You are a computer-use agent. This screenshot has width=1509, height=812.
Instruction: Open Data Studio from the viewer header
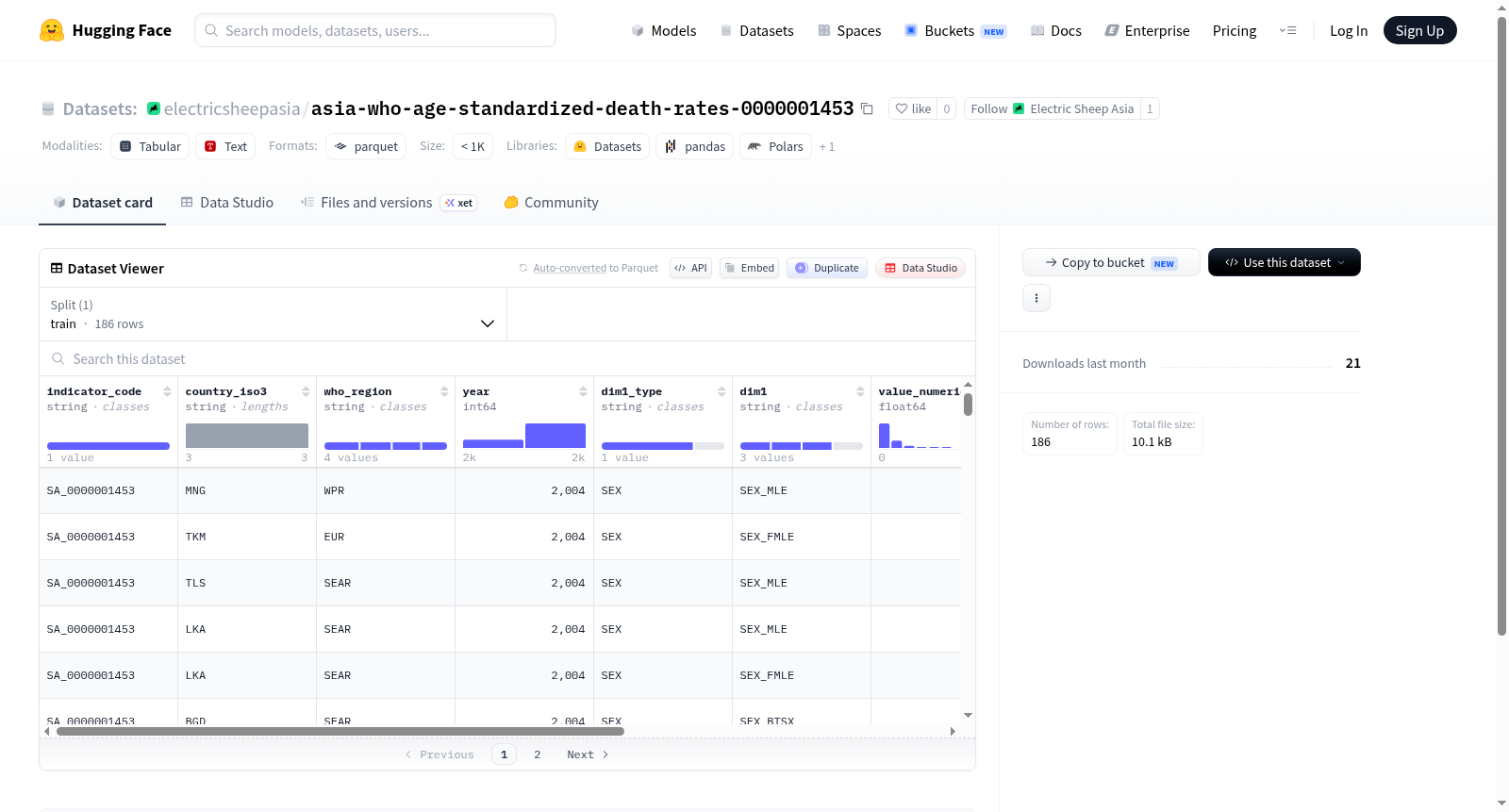pos(920,268)
